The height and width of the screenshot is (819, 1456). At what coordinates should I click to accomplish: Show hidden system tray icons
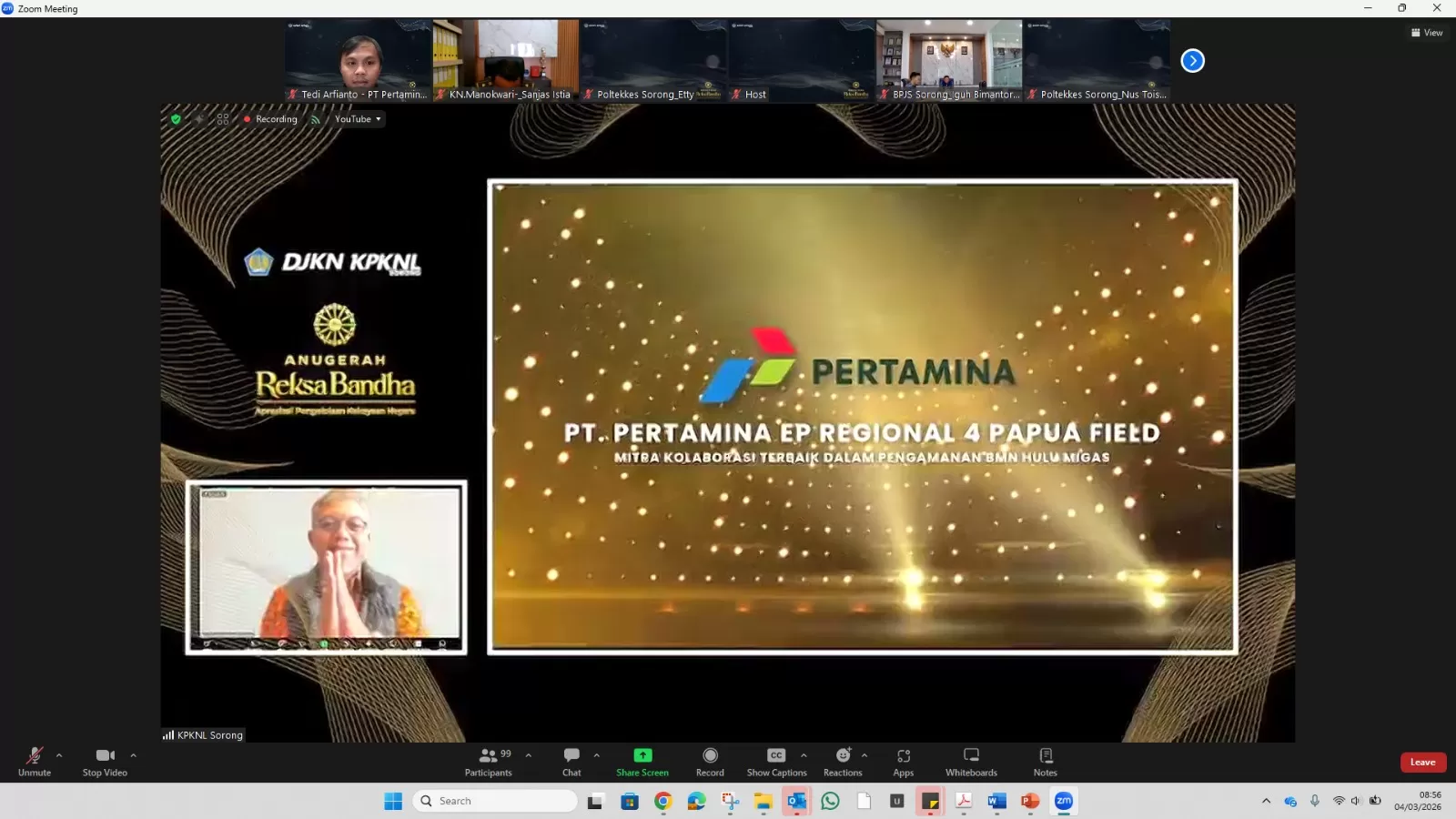pyautogui.click(x=1266, y=801)
